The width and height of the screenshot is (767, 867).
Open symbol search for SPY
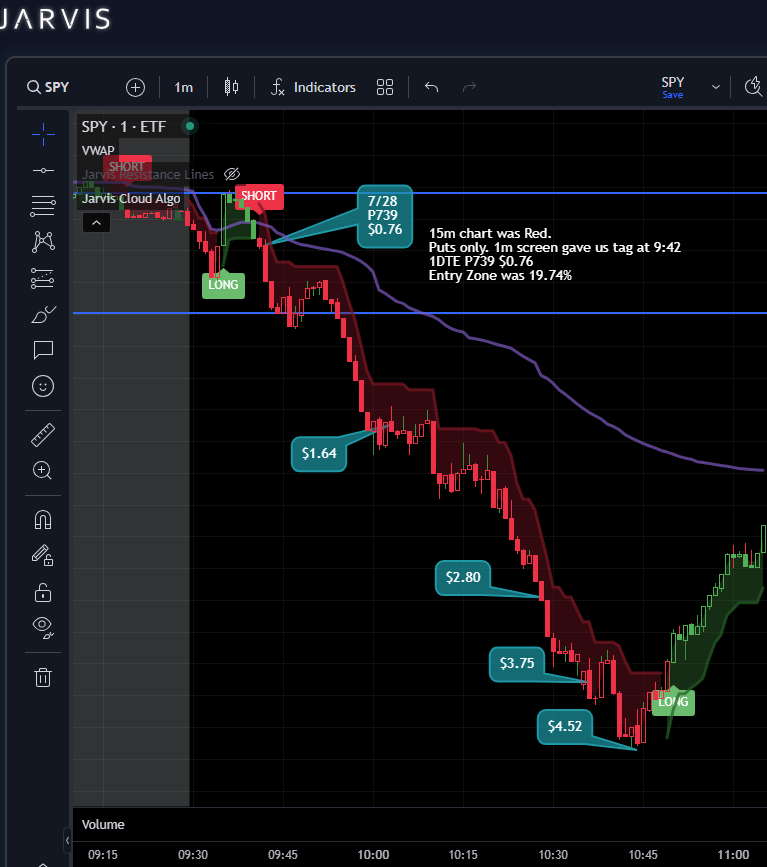[x=48, y=87]
